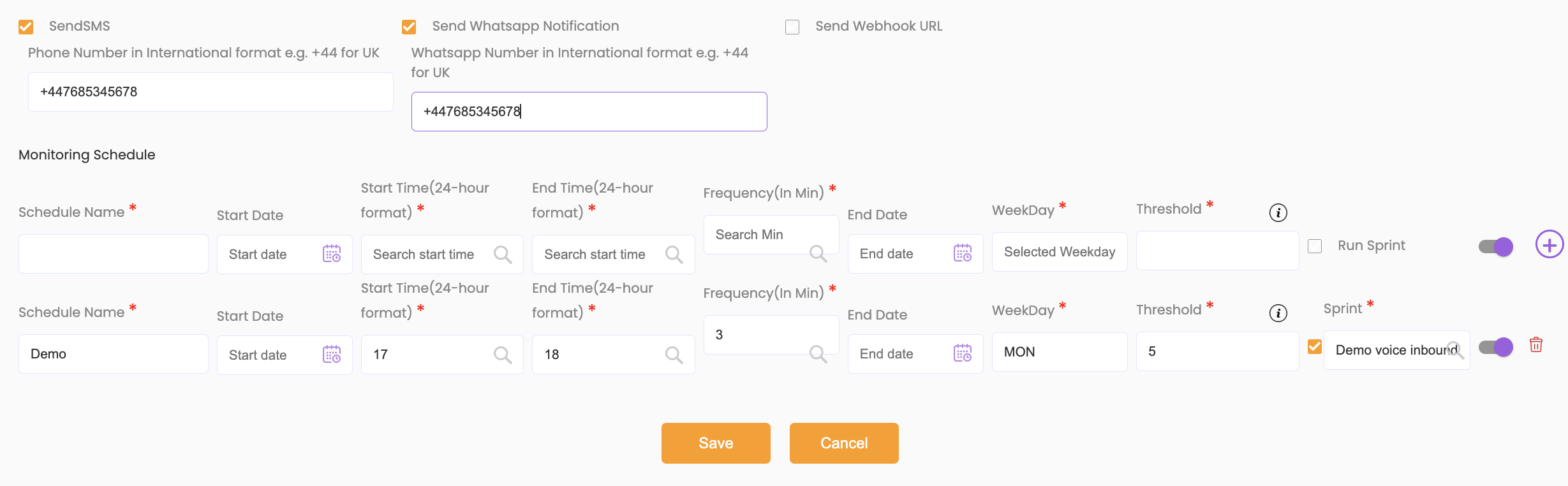Viewport: 1568px width, 486px height.
Task: Toggle off the Demo schedule switch
Action: (1495, 347)
